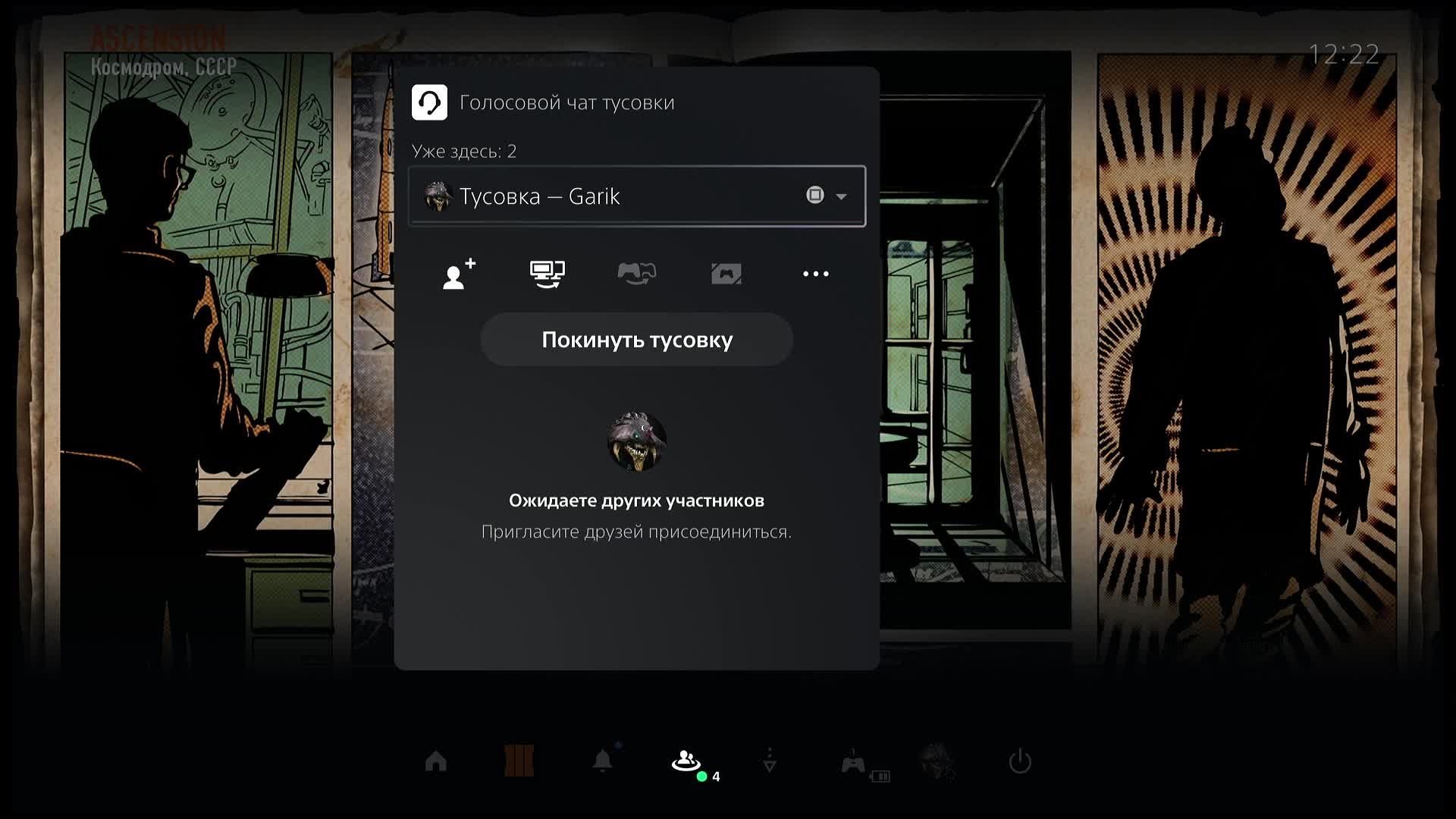
Task: Click the invite player icon
Action: tap(459, 274)
